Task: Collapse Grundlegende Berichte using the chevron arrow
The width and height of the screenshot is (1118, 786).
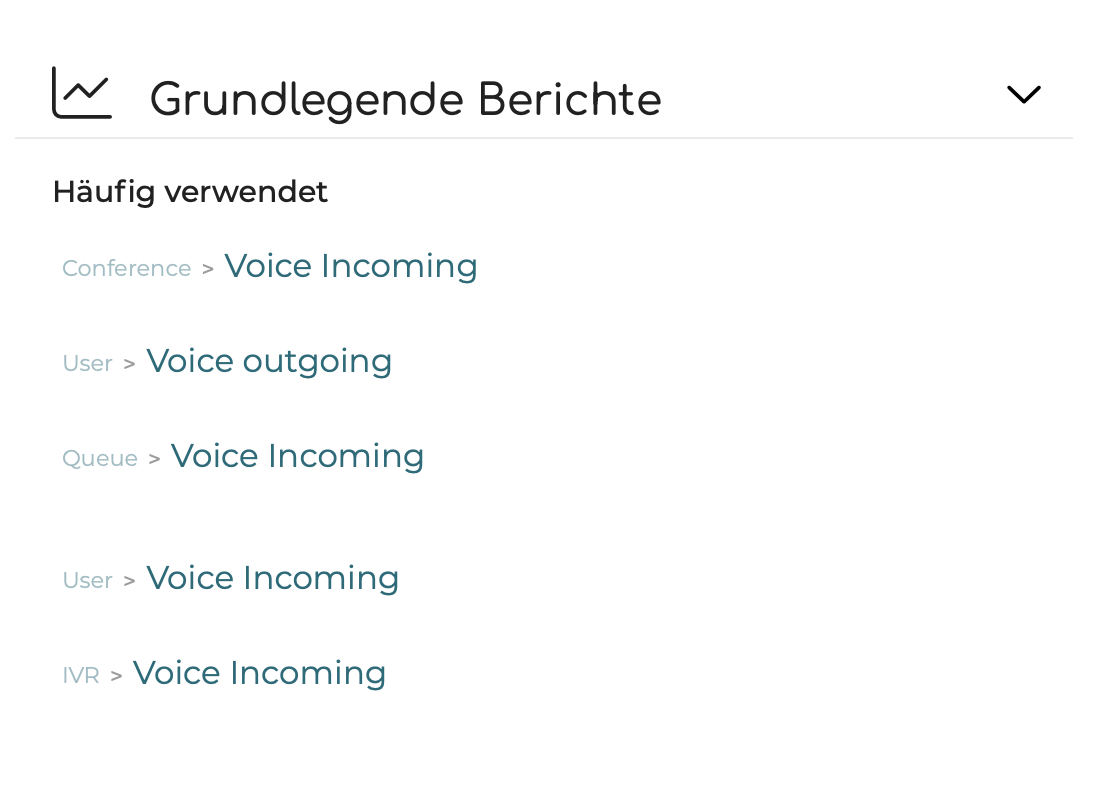Action: (x=1023, y=94)
